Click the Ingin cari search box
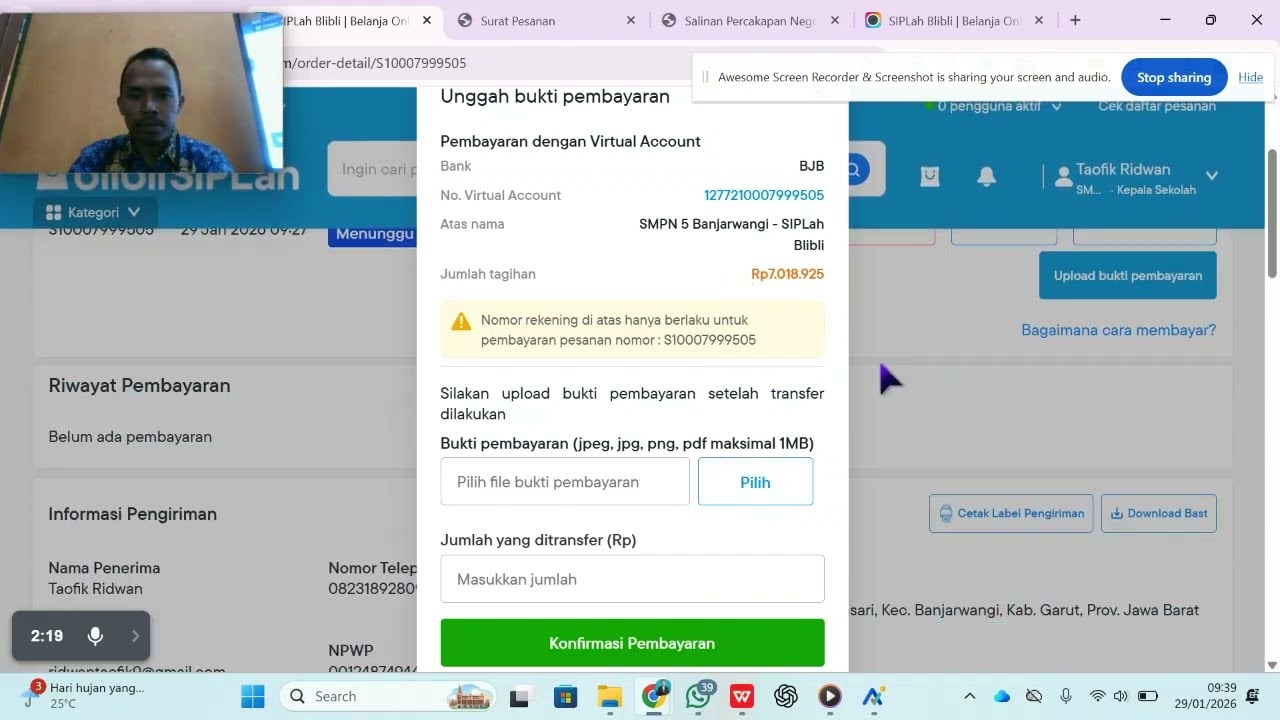Viewport: 1280px width, 720px height. coord(372,169)
